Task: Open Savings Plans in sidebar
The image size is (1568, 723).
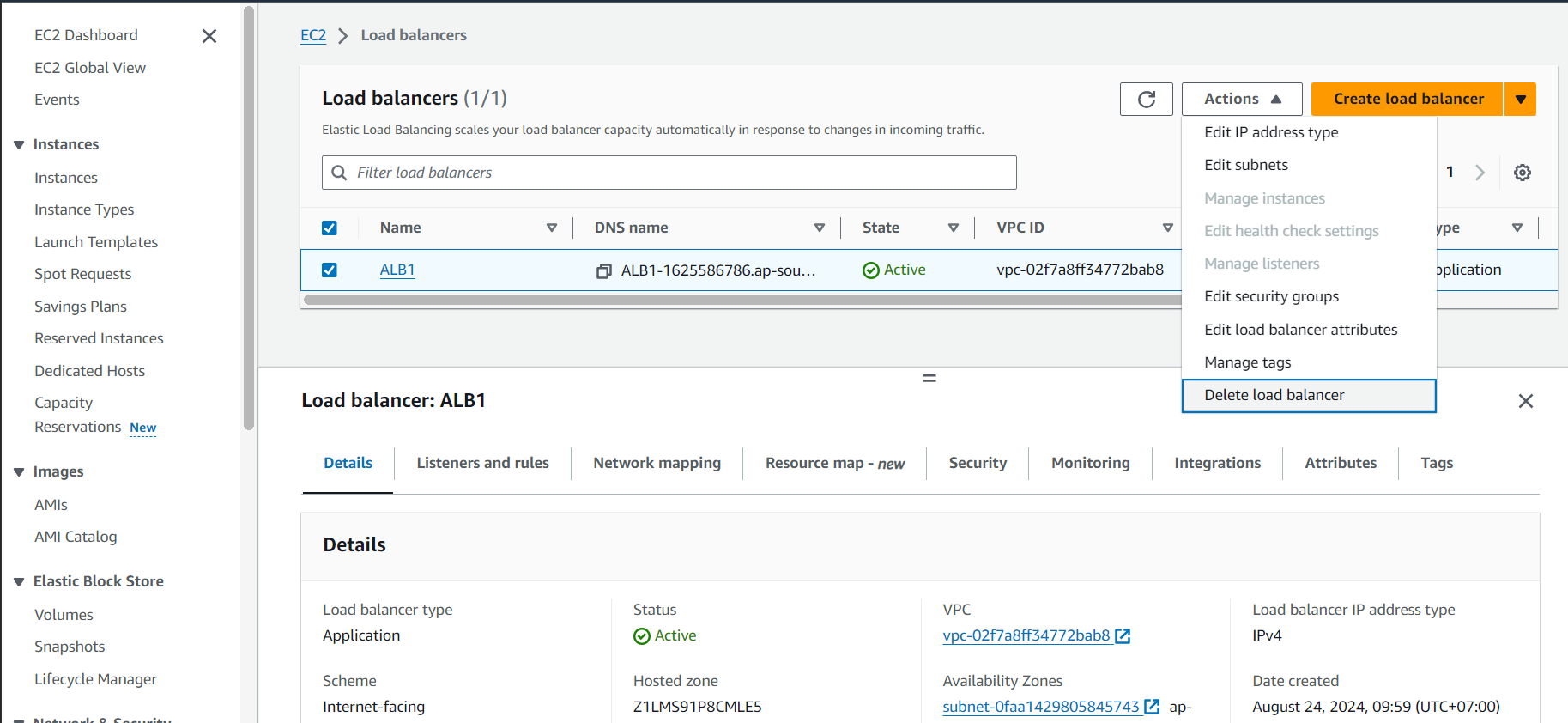Action: pyautogui.click(x=81, y=307)
